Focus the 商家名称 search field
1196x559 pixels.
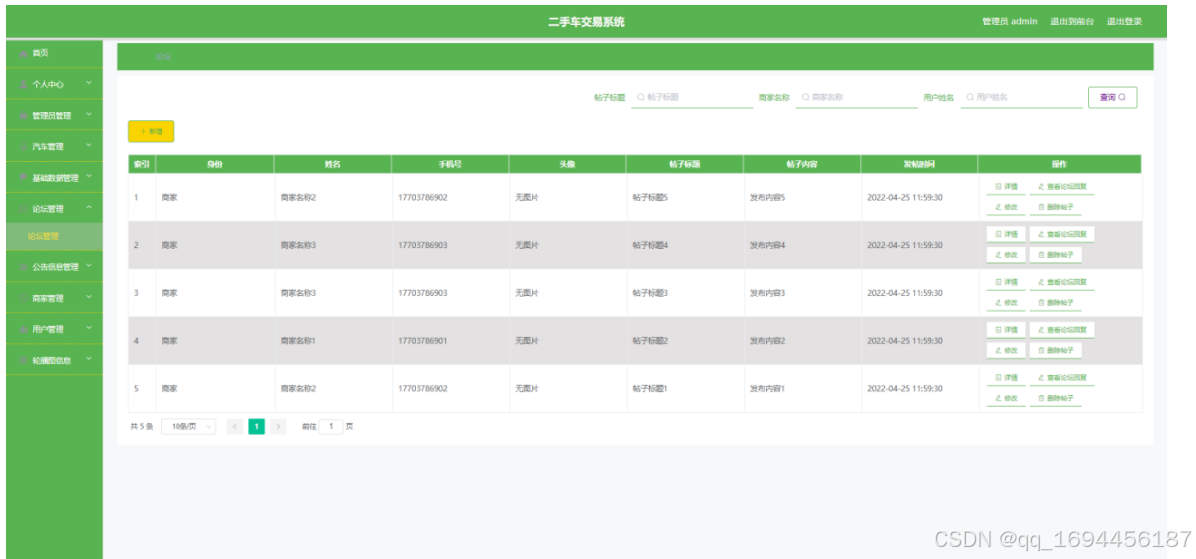857,98
